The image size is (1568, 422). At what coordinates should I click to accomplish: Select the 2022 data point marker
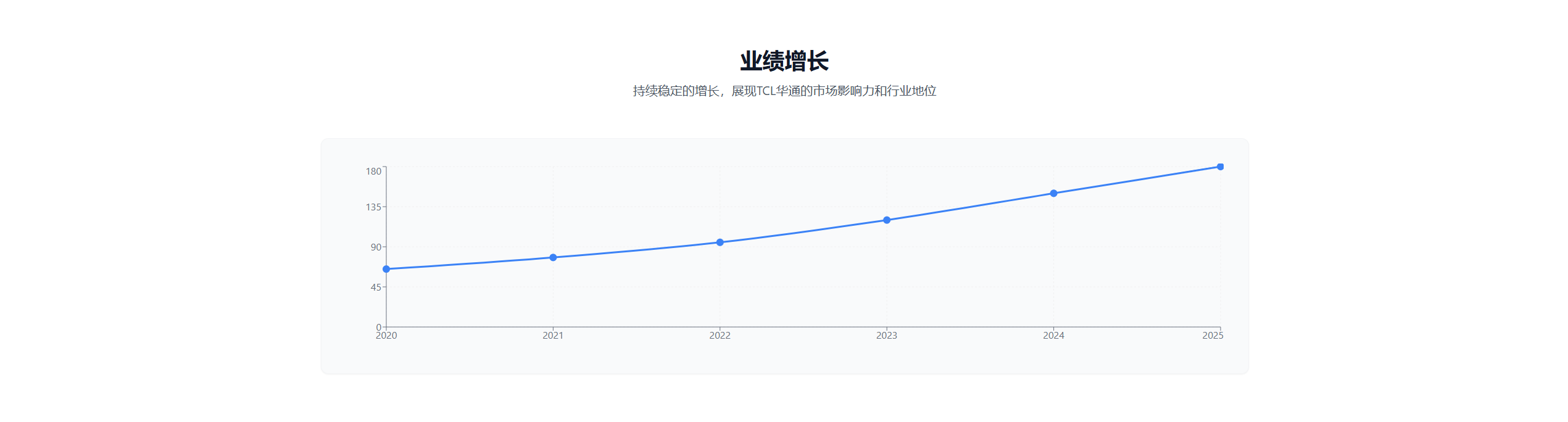720,242
